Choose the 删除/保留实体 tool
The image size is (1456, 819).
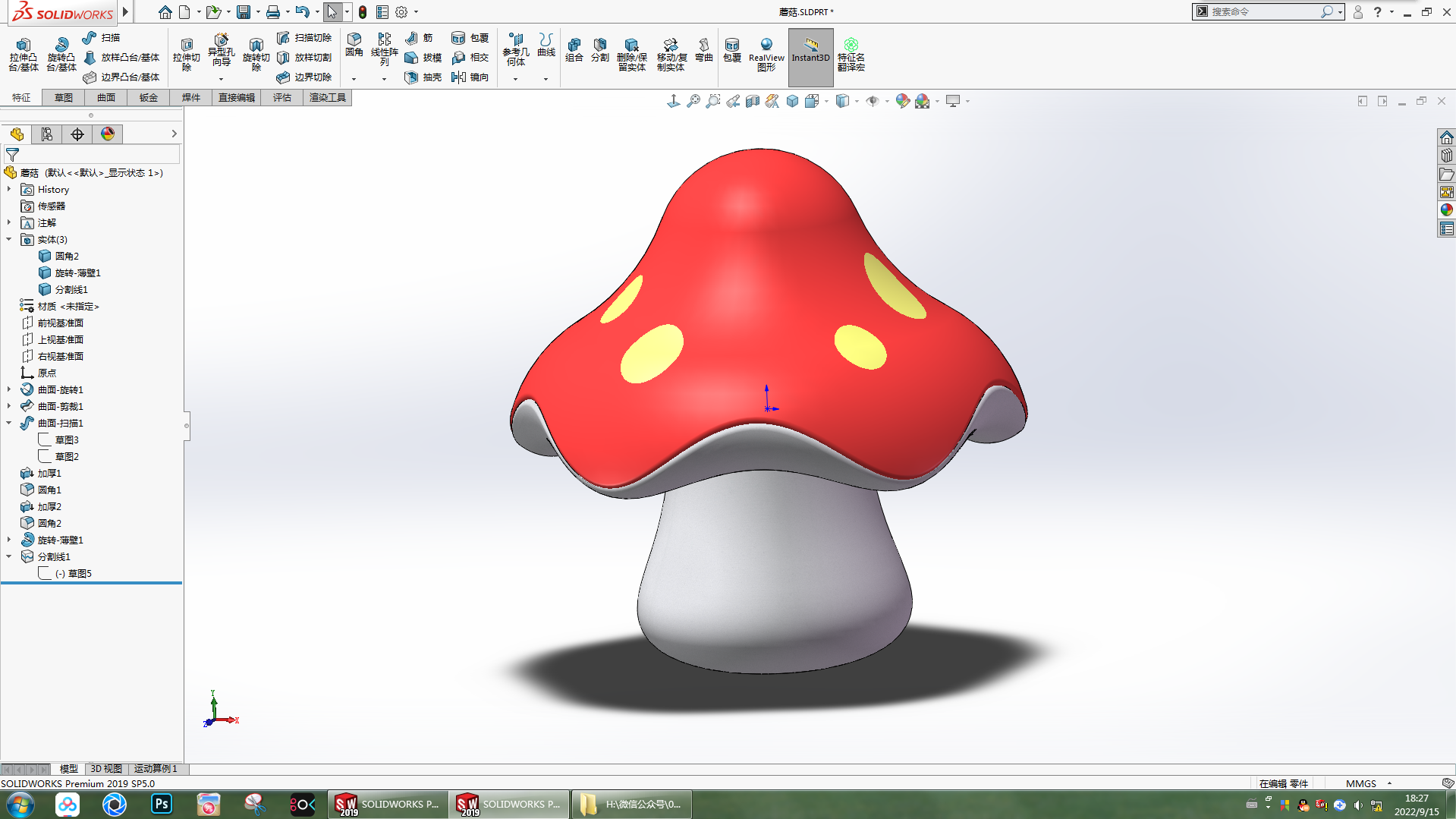point(631,55)
